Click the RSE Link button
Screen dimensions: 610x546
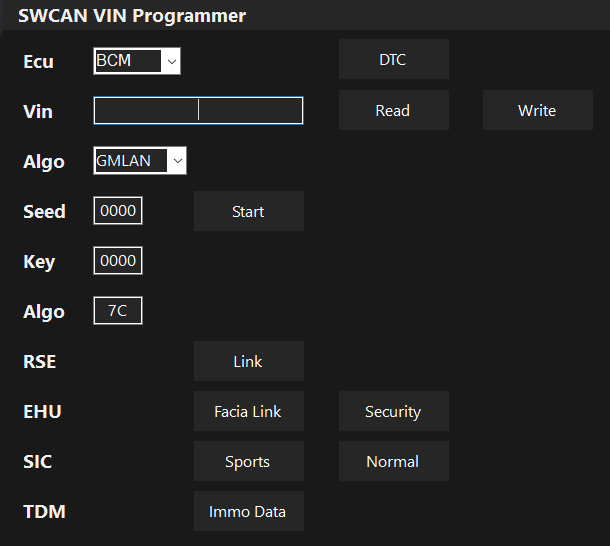tap(249, 361)
